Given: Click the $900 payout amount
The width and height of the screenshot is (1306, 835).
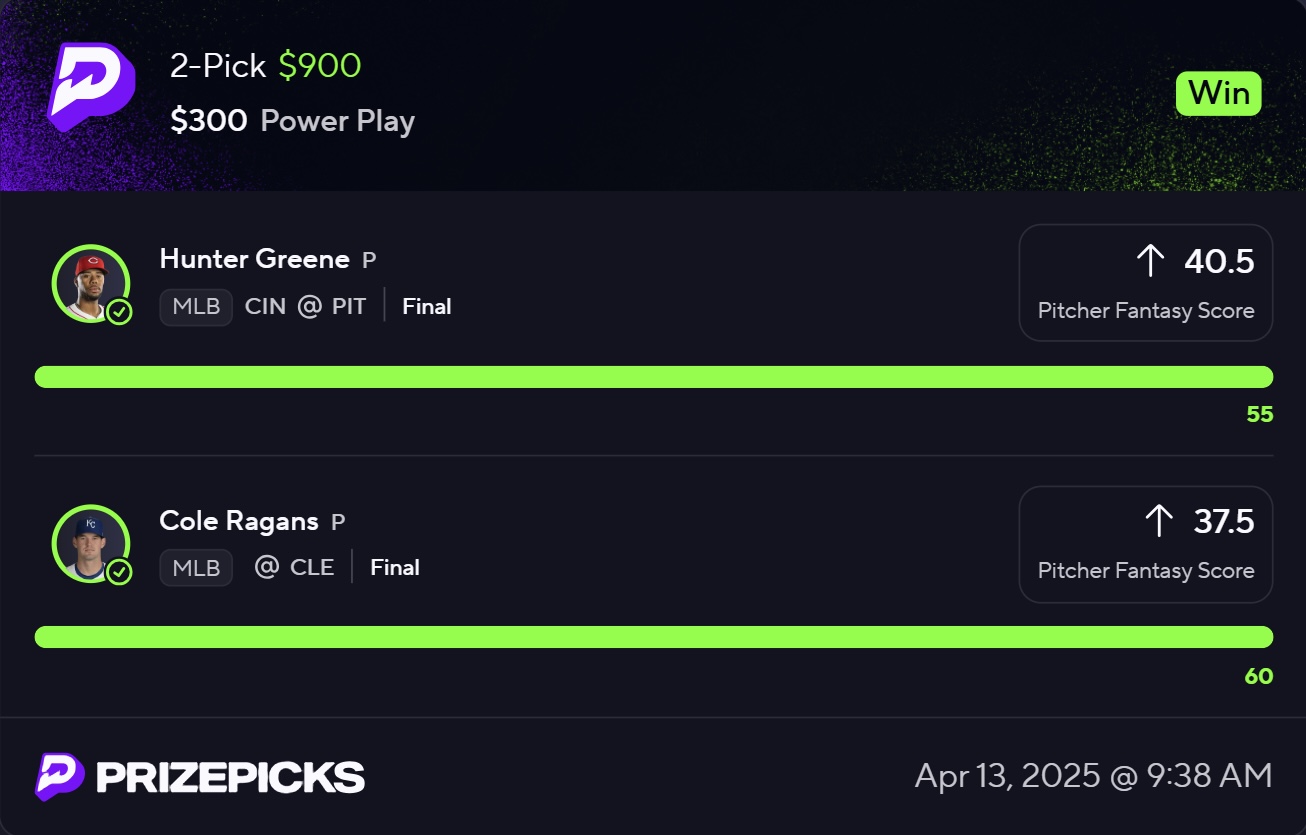Looking at the screenshot, I should click(320, 66).
